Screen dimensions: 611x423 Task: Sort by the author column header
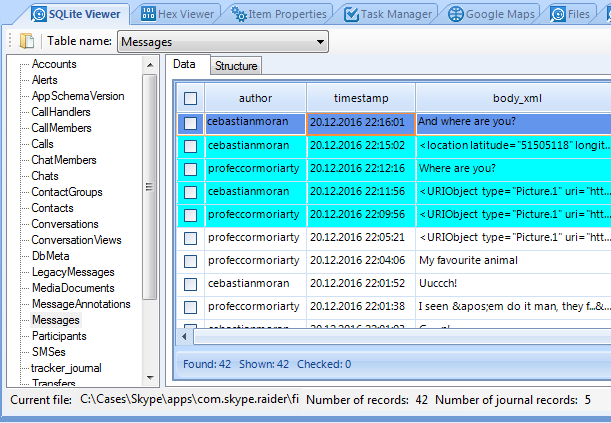(256, 98)
